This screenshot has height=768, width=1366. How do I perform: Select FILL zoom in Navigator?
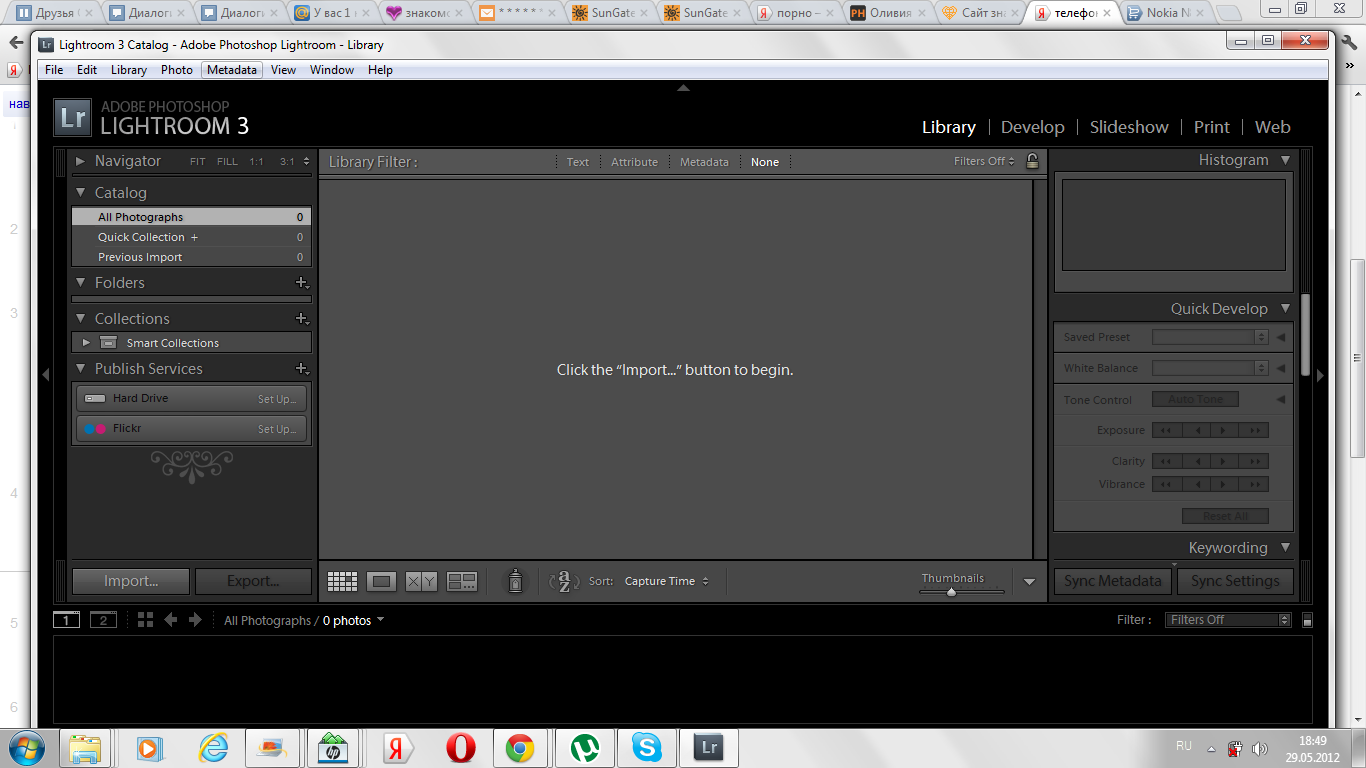point(227,162)
